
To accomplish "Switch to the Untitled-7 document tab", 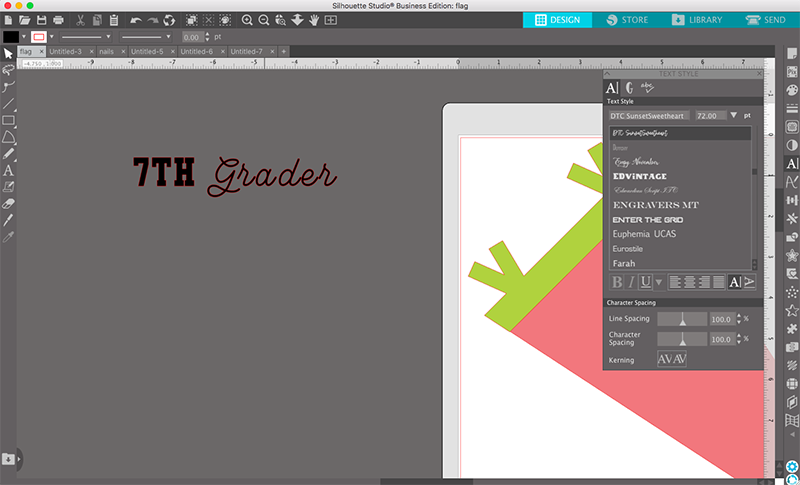I will pos(246,52).
